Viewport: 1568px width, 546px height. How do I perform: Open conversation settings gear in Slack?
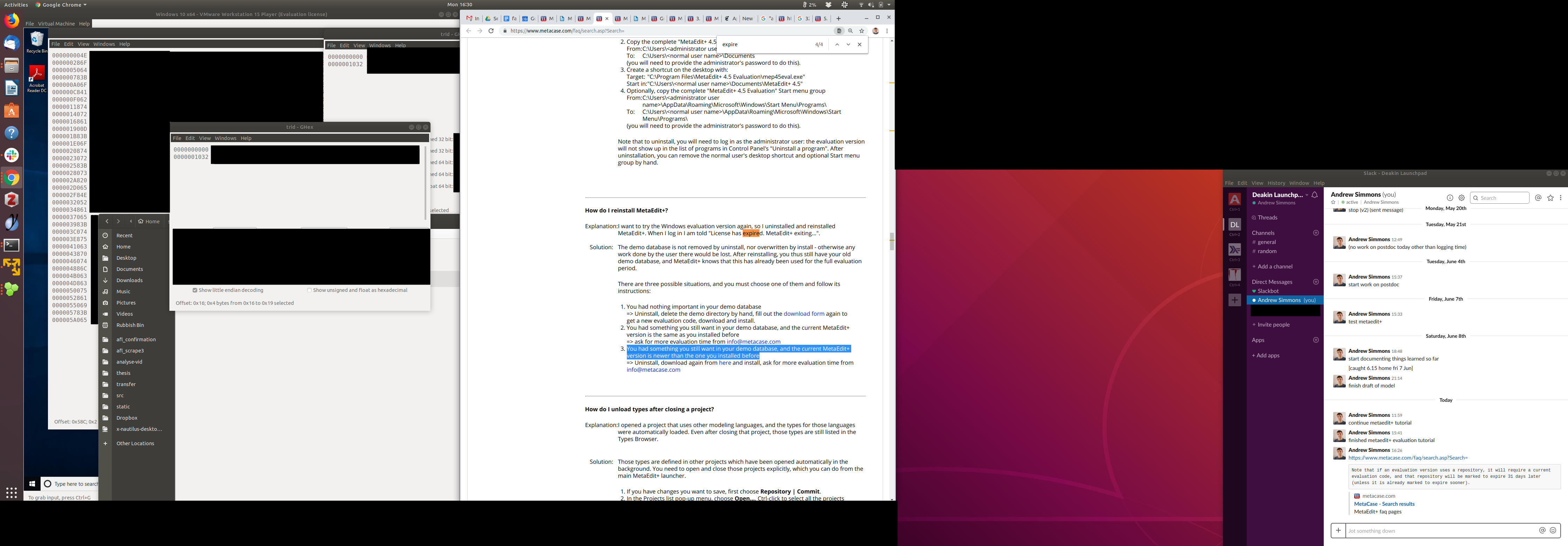1462,198
